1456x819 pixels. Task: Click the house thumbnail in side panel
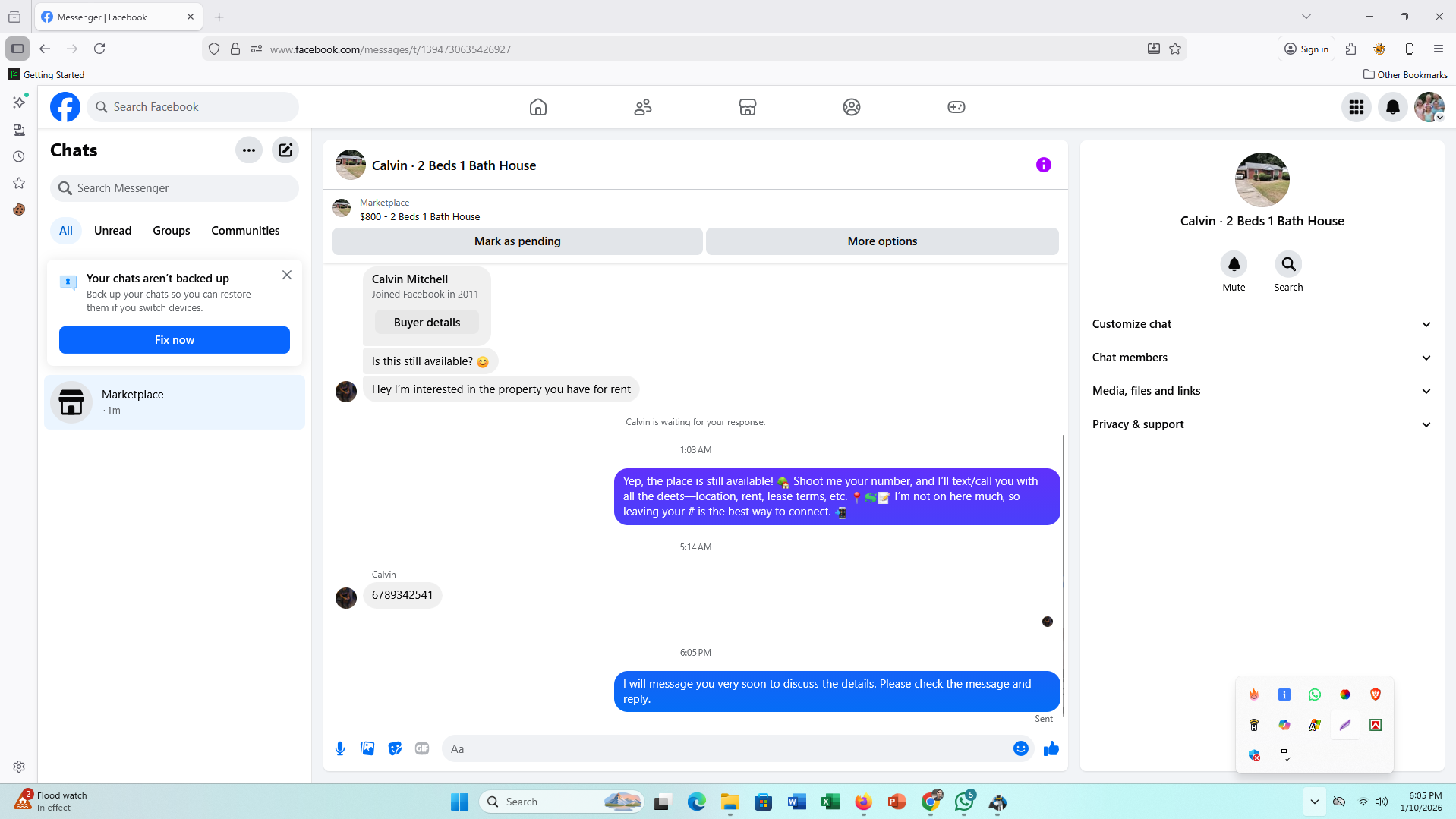(x=1262, y=180)
